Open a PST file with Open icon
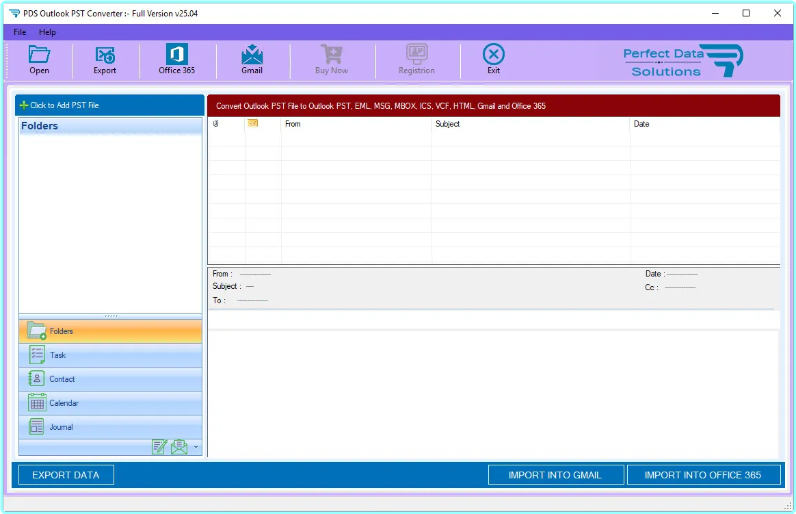The height and width of the screenshot is (514, 796). tap(39, 60)
